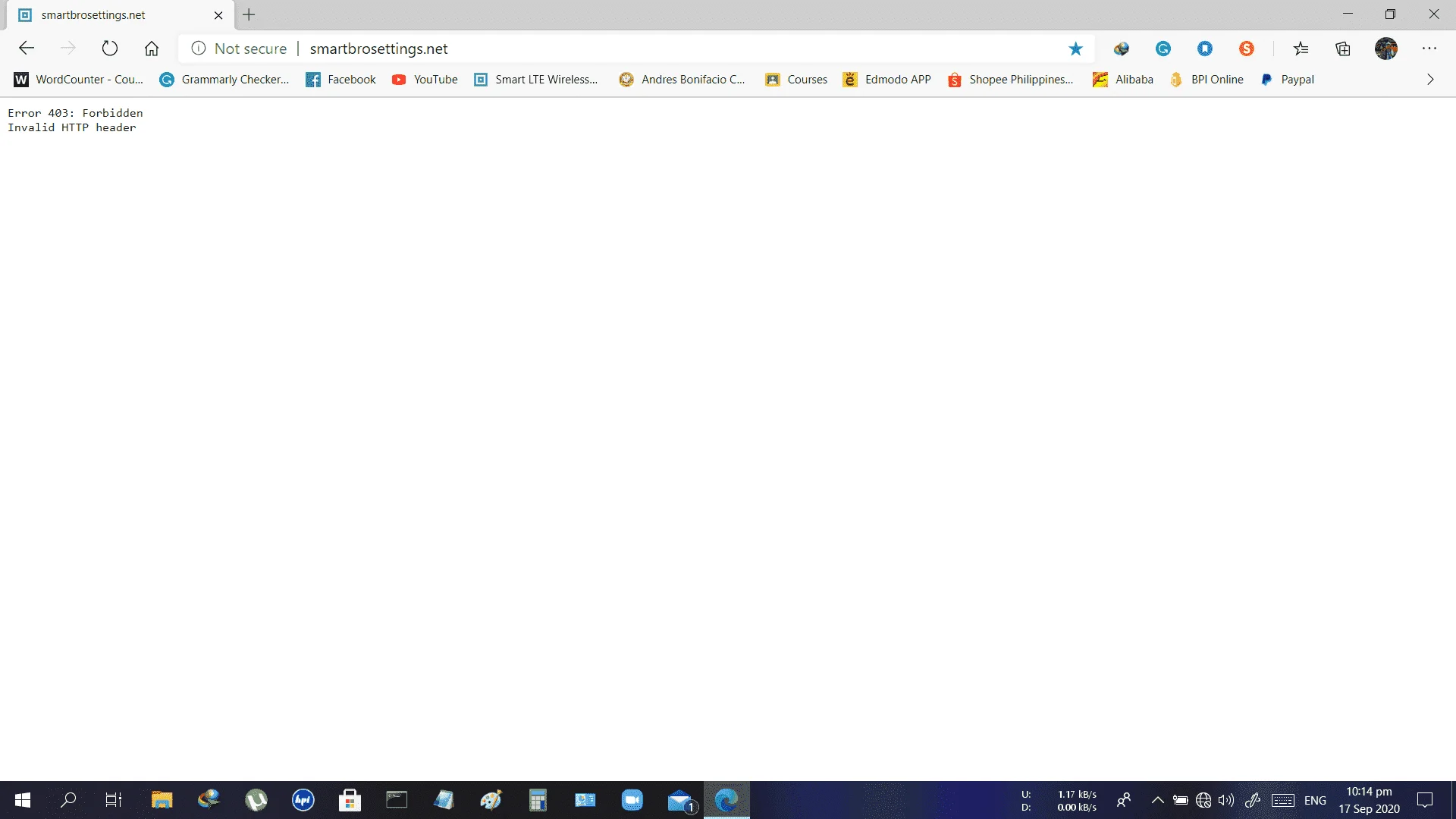1456x819 pixels.
Task: Open the browser home page
Action: tap(152, 49)
